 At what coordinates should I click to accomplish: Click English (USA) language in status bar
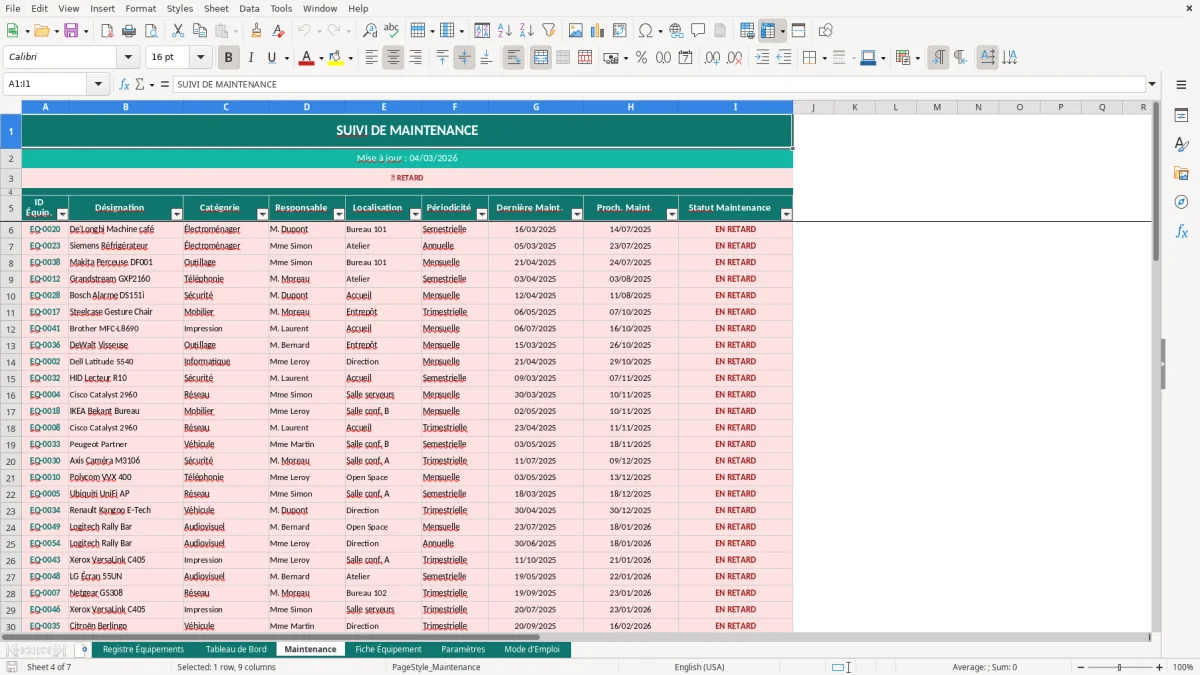[699, 667]
